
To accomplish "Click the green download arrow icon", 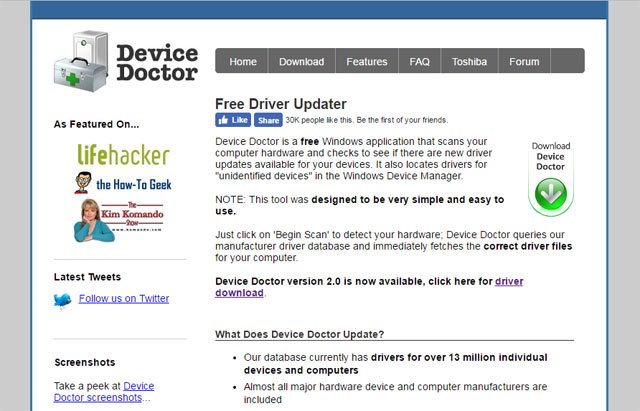I will point(551,194).
